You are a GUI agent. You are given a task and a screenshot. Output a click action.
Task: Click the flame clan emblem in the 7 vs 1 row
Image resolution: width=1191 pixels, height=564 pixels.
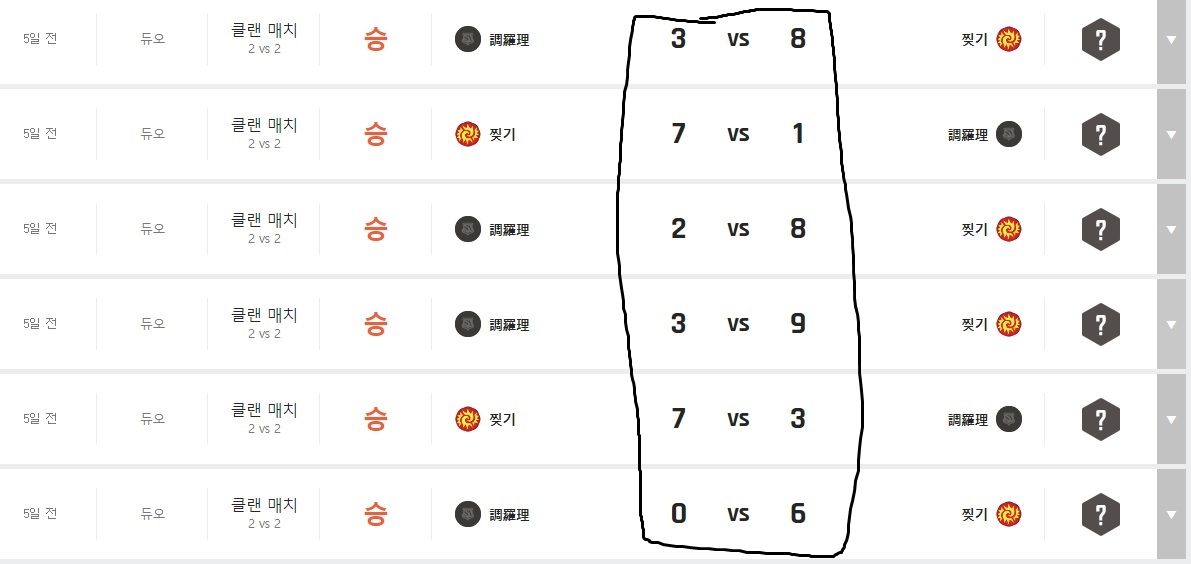tap(467, 134)
